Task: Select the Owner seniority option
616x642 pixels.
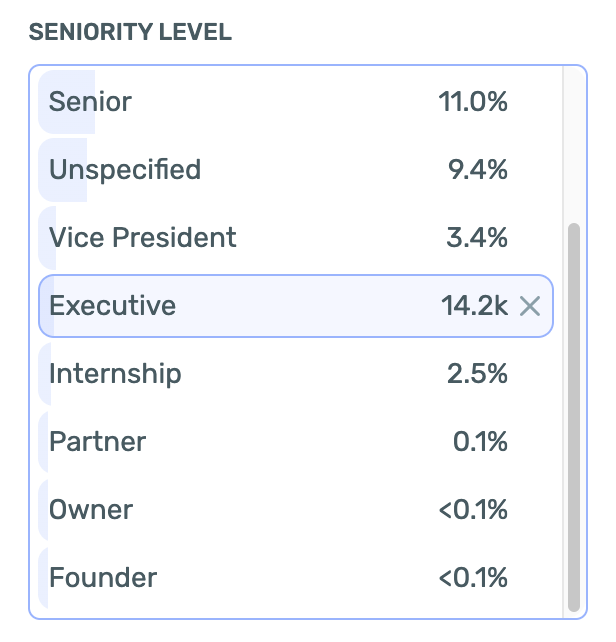Action: coord(91,510)
